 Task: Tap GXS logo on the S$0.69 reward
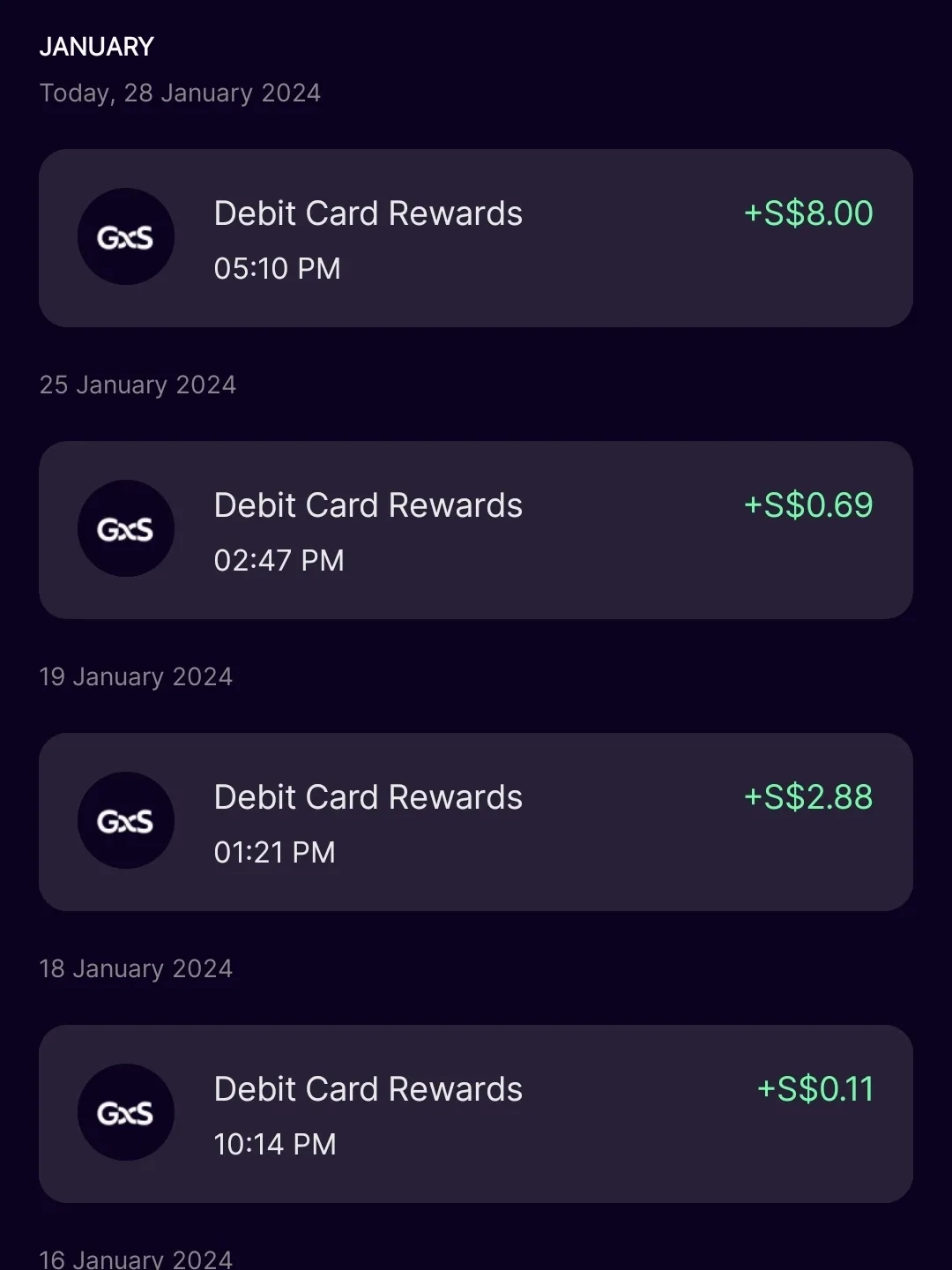tap(126, 528)
